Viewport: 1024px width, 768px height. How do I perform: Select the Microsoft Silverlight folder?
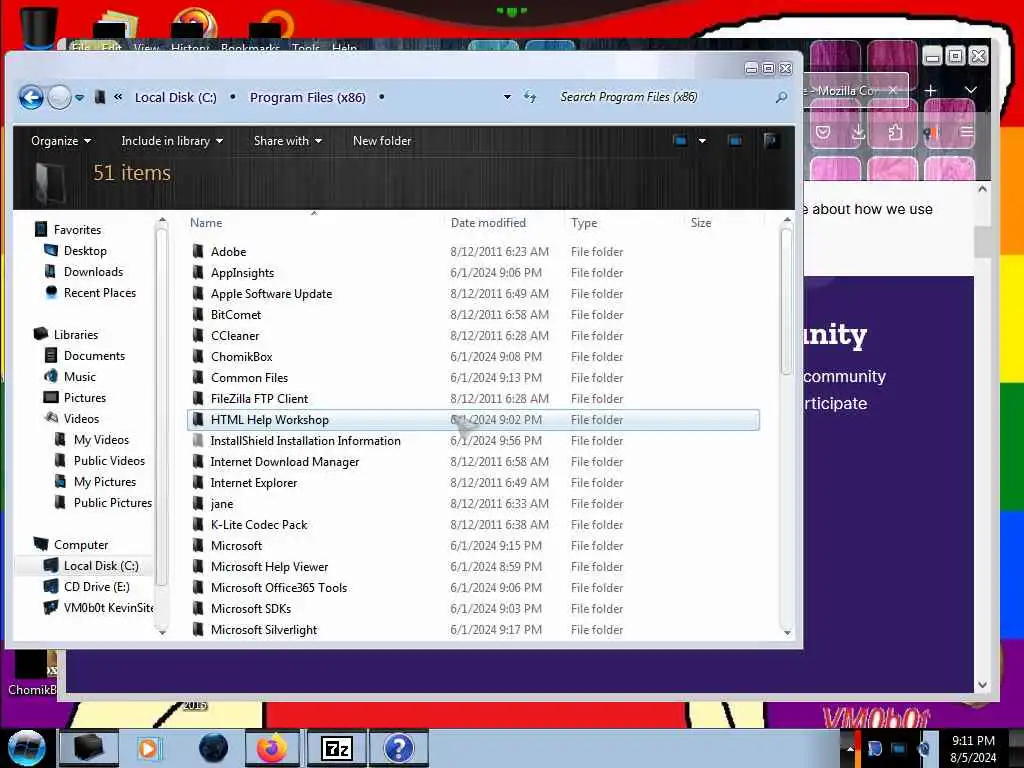pyautogui.click(x=473, y=630)
